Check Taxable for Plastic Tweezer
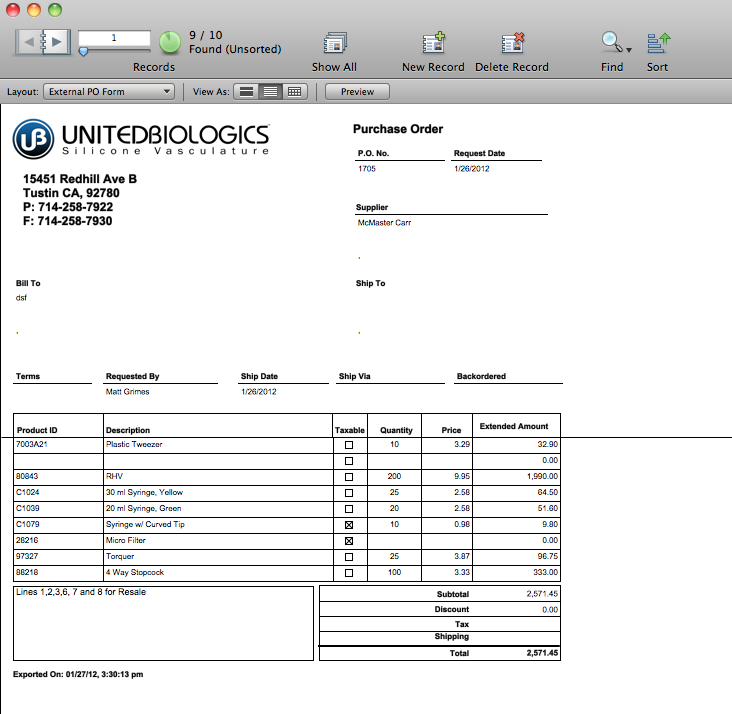 click(x=349, y=444)
